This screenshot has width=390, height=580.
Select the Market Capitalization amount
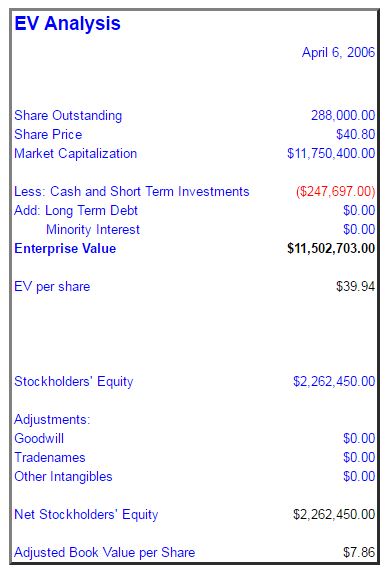click(x=331, y=153)
